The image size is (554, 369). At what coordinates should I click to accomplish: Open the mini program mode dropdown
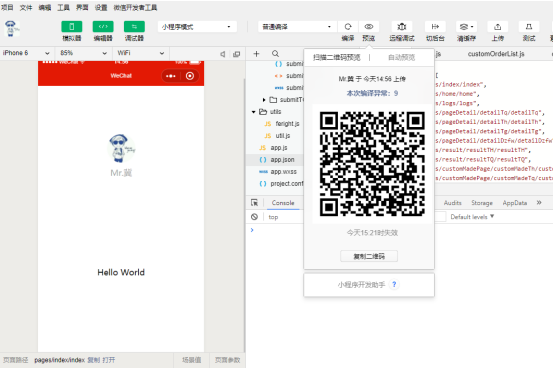click(197, 27)
